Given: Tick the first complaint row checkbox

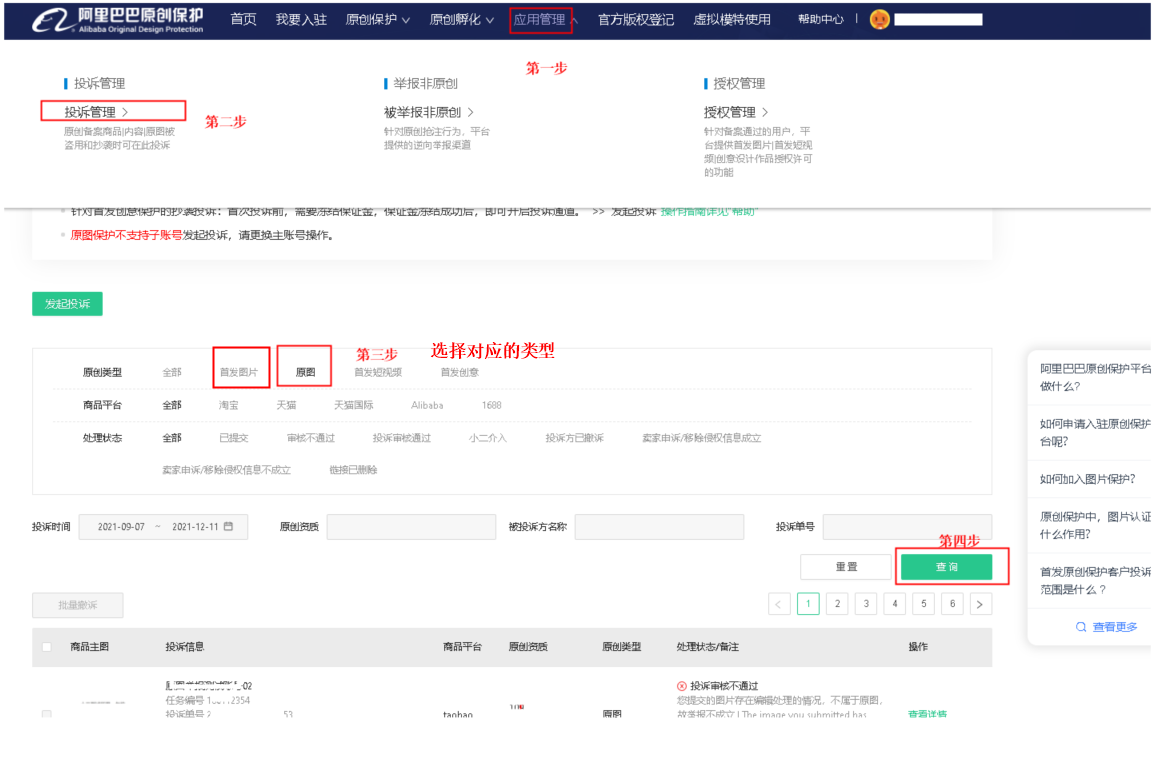Looking at the screenshot, I should coord(47,714).
